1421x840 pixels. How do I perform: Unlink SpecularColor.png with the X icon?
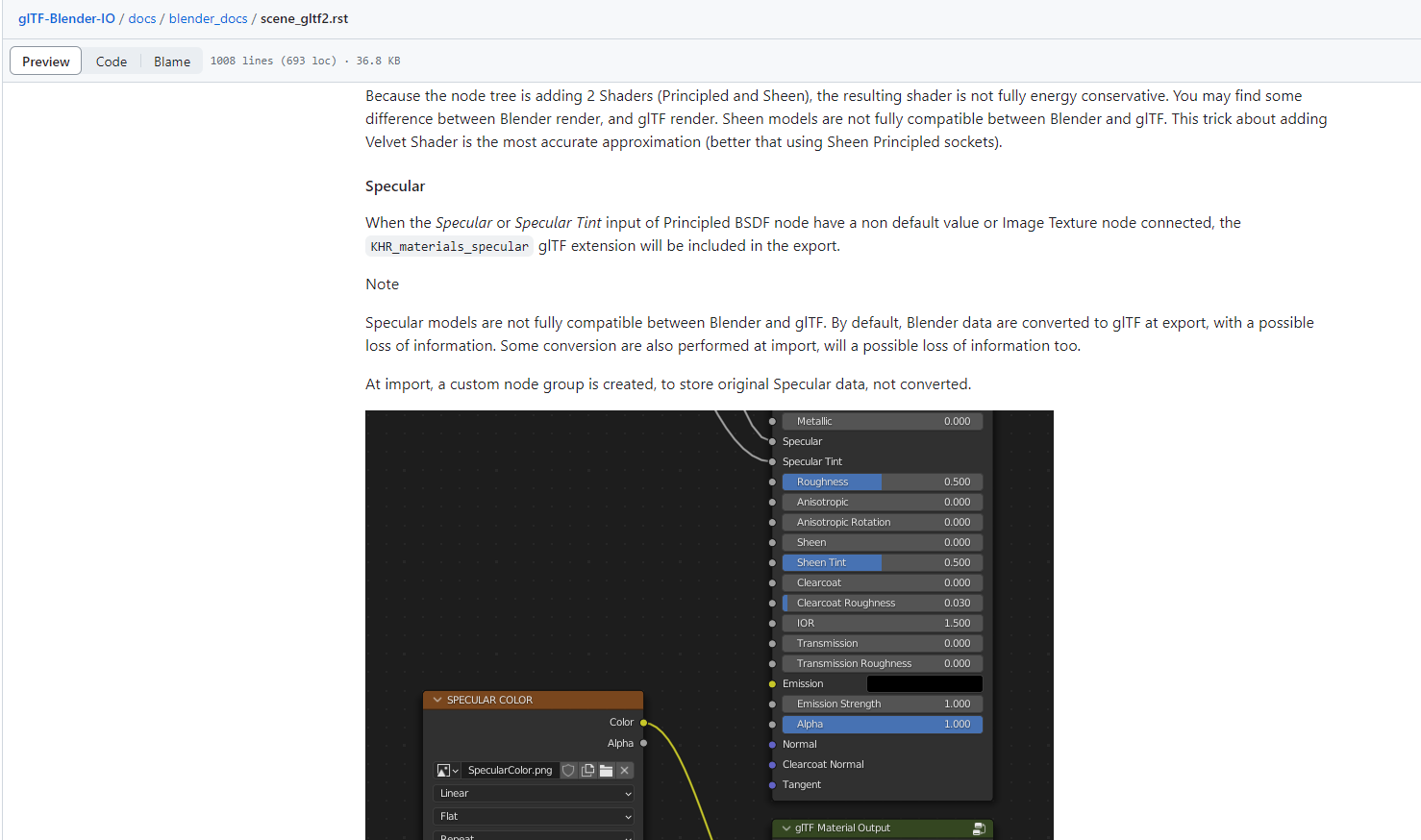pyautogui.click(x=624, y=770)
